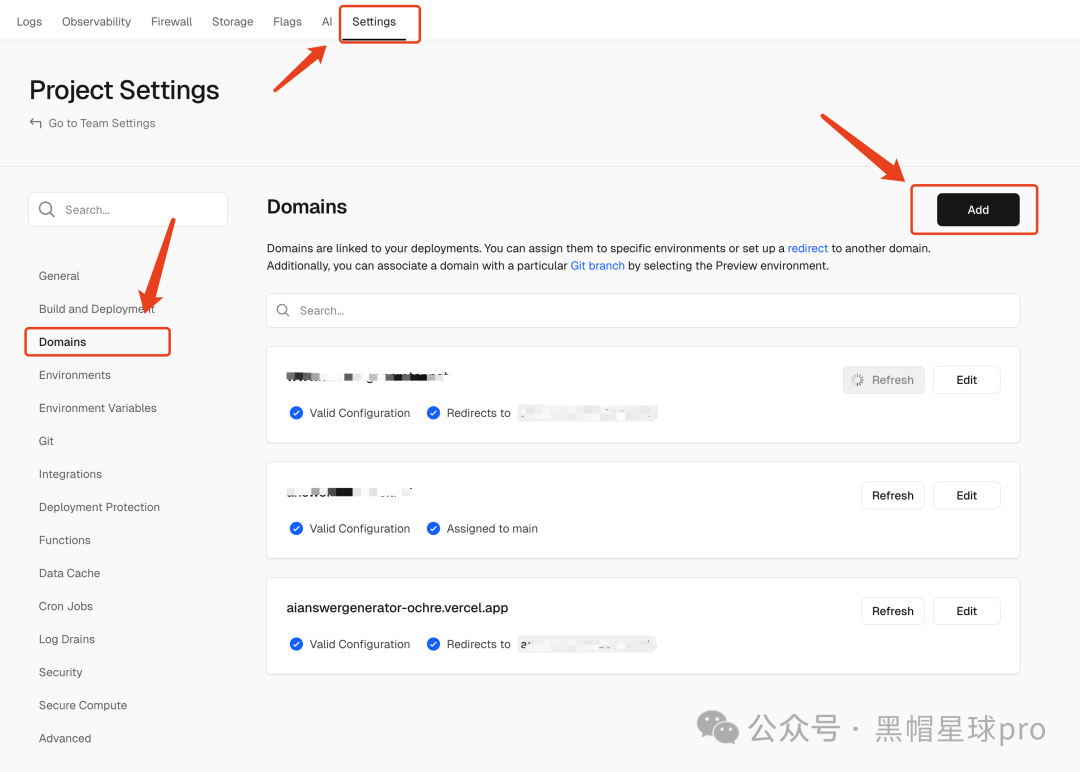Click the back arrow beside Go to Team Settings
This screenshot has height=772, width=1080.
click(x=35, y=123)
